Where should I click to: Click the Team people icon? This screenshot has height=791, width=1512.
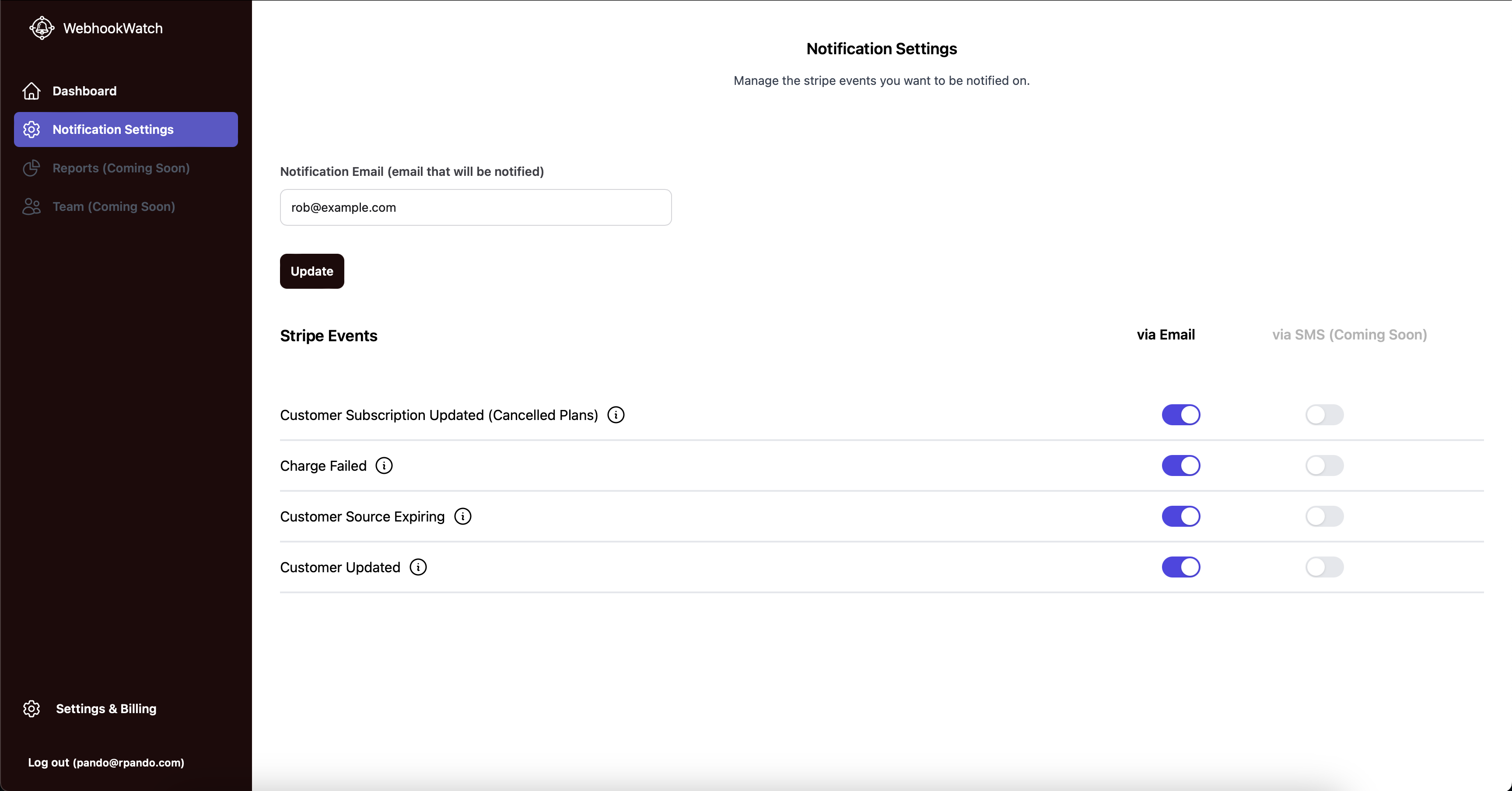31,206
